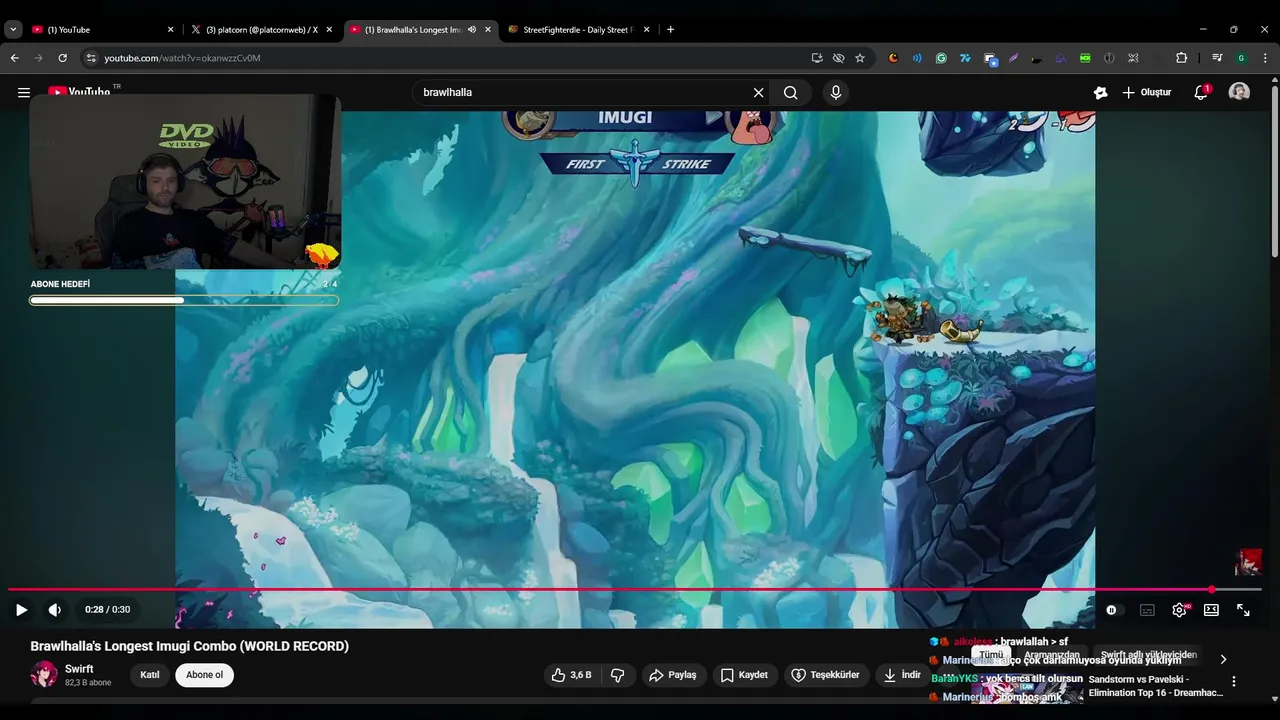Run search with the magnifier button
Screen dimensions: 1280x720
click(790, 93)
